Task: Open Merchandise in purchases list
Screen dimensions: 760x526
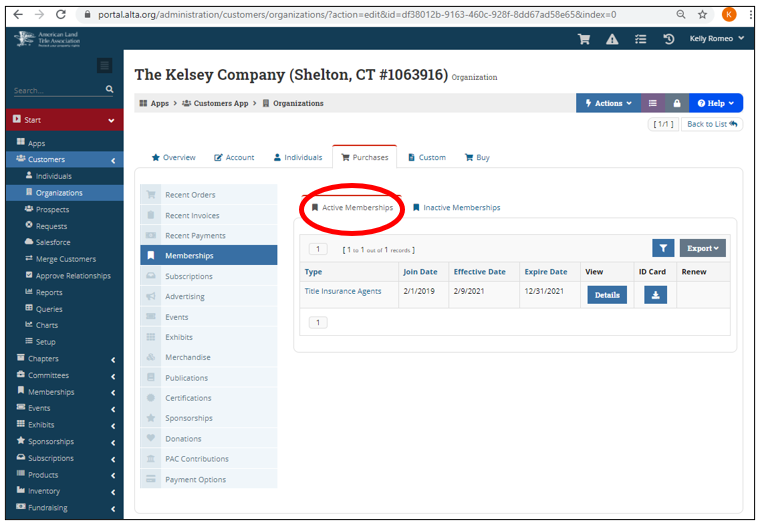Action: pos(209,357)
